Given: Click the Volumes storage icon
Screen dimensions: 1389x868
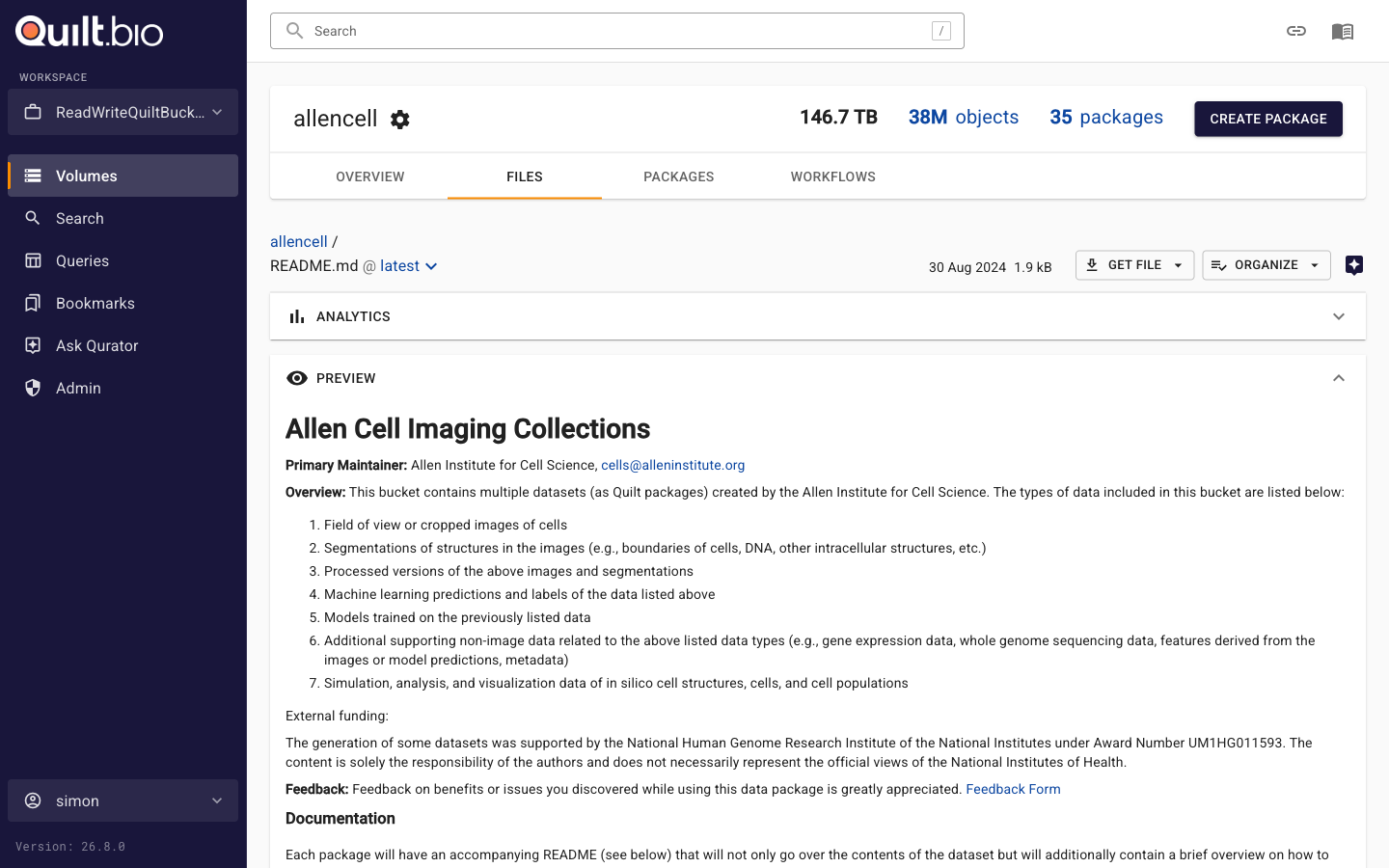Looking at the screenshot, I should pos(33,176).
